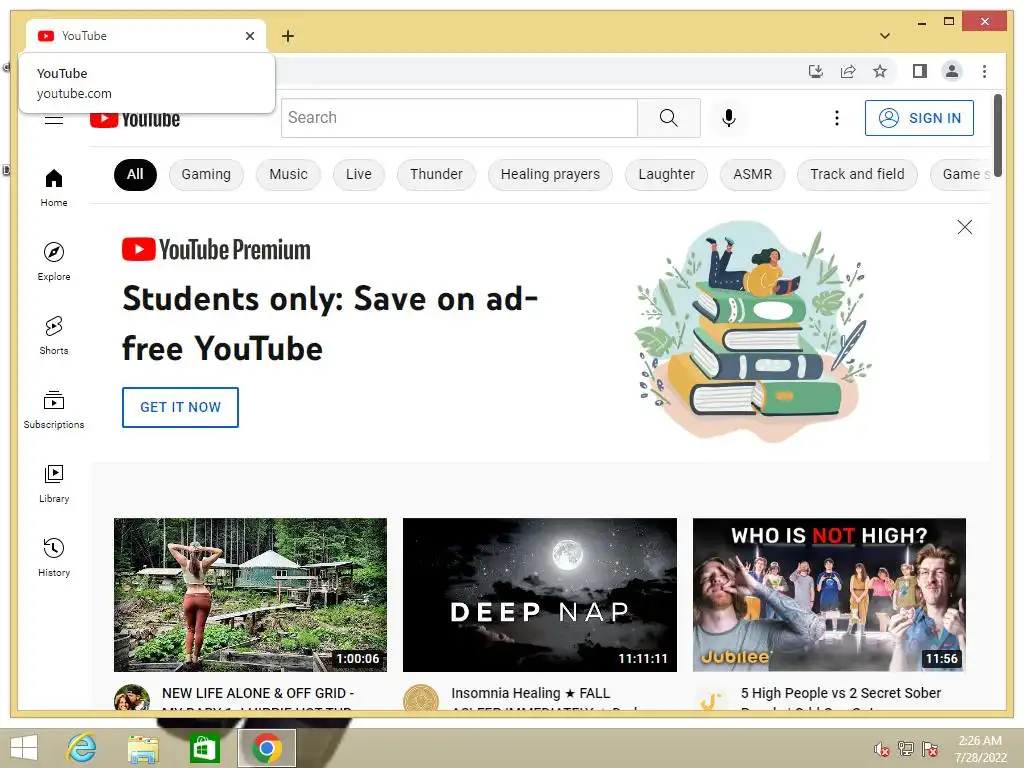Open off grid video's channel avatar
This screenshot has height=768, width=1024.
click(x=132, y=697)
